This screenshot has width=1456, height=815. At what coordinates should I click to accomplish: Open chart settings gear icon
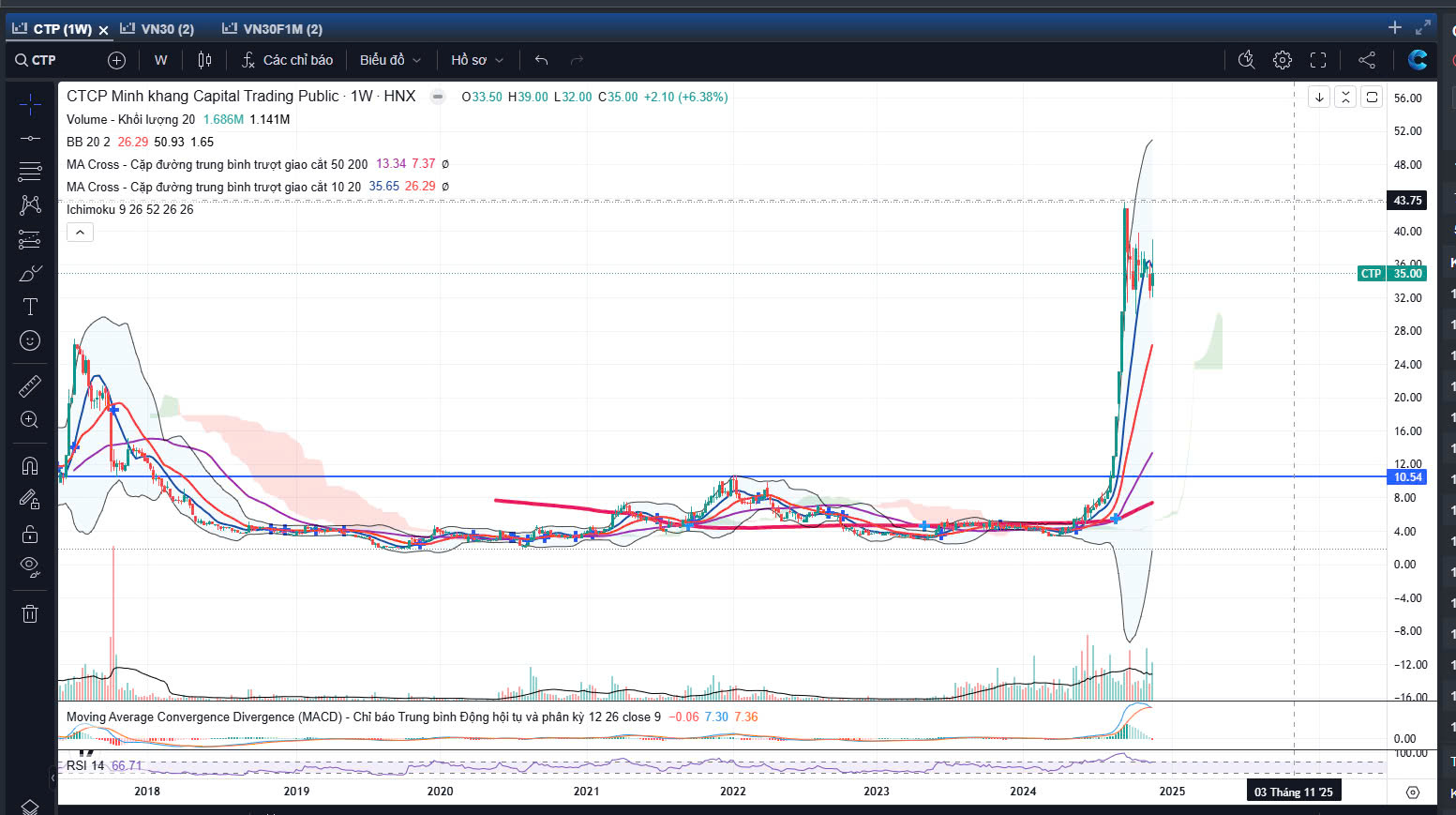tap(1283, 60)
